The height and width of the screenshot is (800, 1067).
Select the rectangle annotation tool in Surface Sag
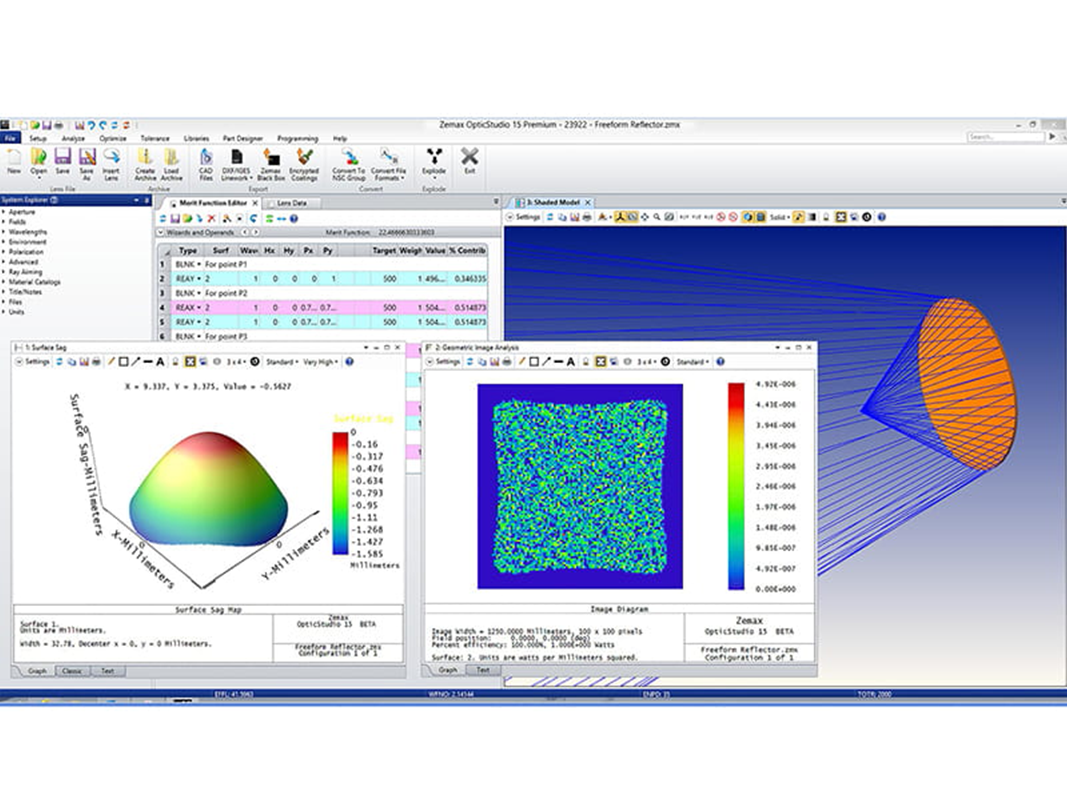pos(123,361)
